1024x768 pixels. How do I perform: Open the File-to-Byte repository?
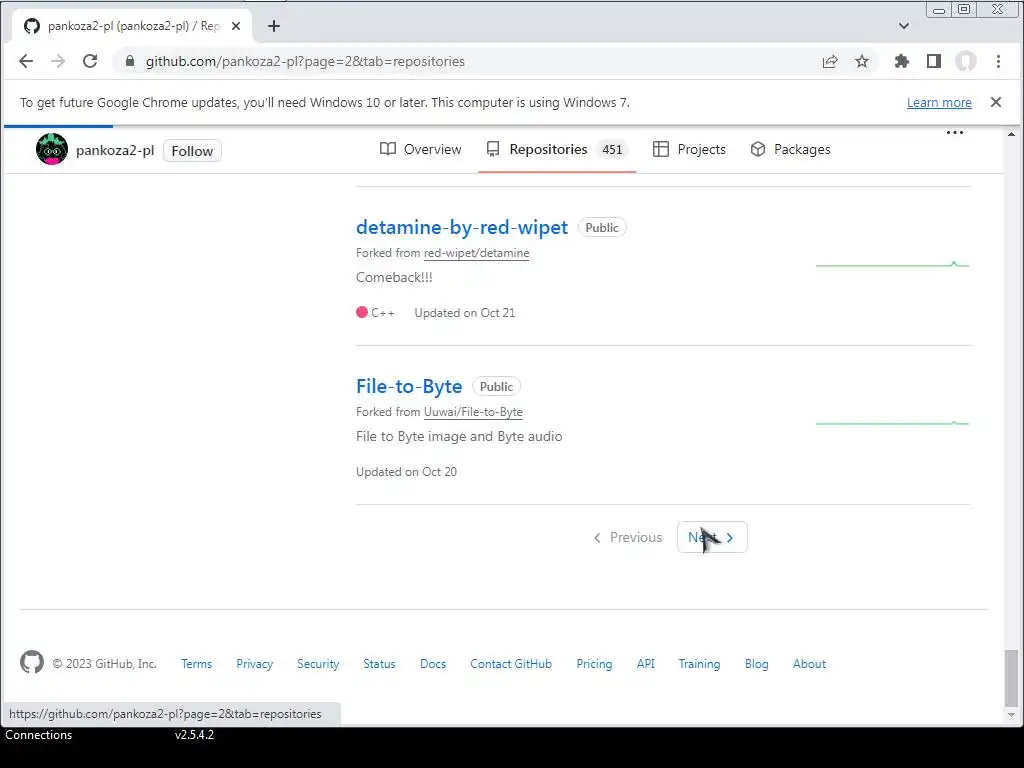[409, 386]
